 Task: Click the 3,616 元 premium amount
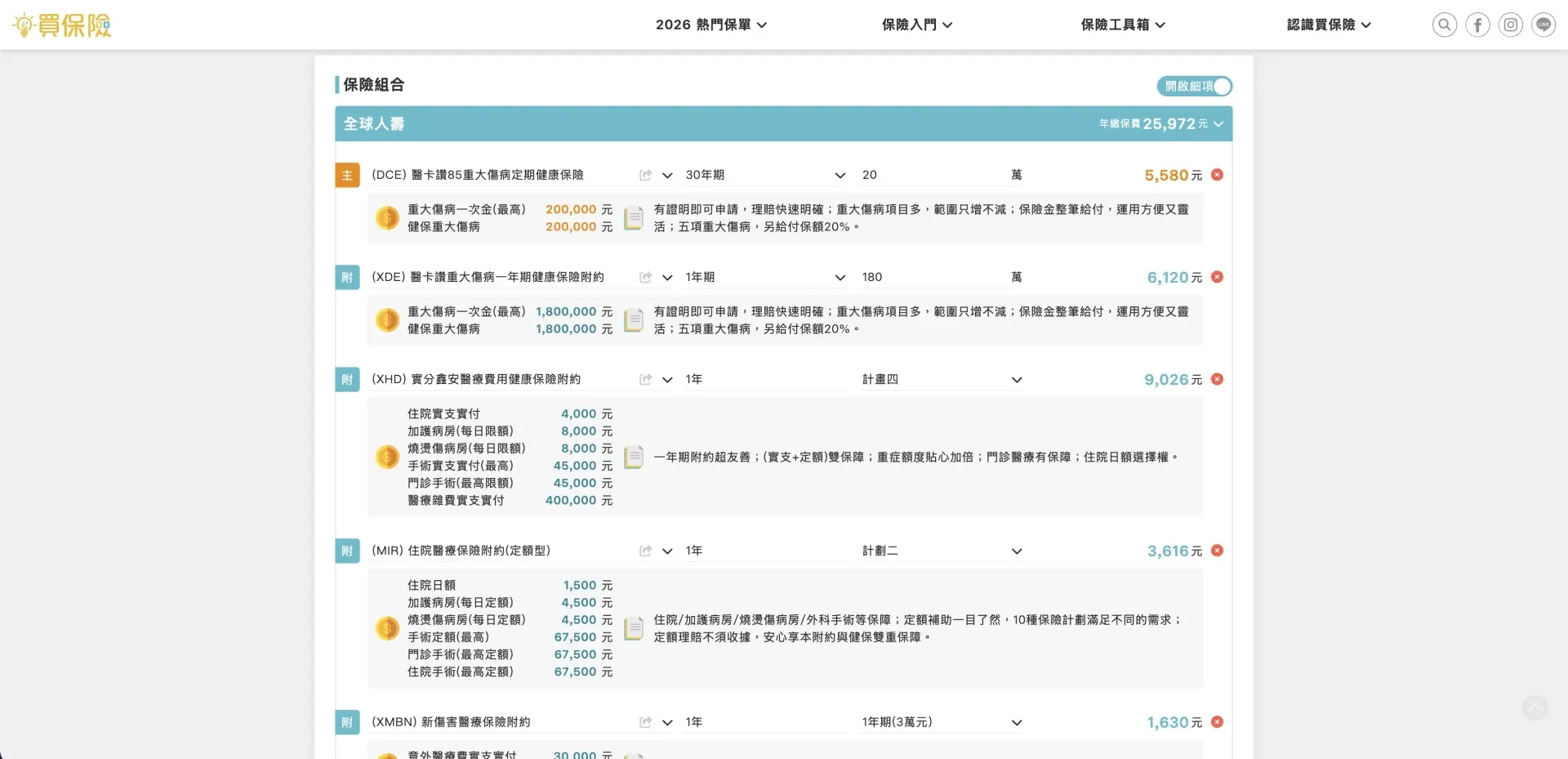pos(1174,551)
